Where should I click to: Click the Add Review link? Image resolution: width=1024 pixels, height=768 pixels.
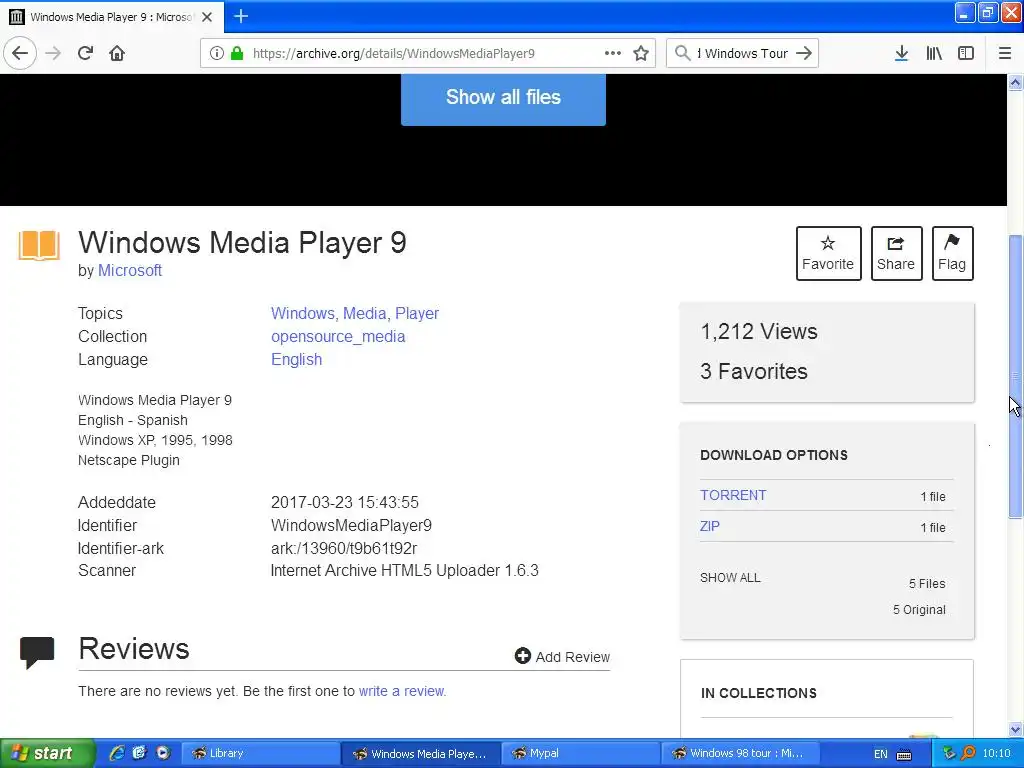(573, 657)
